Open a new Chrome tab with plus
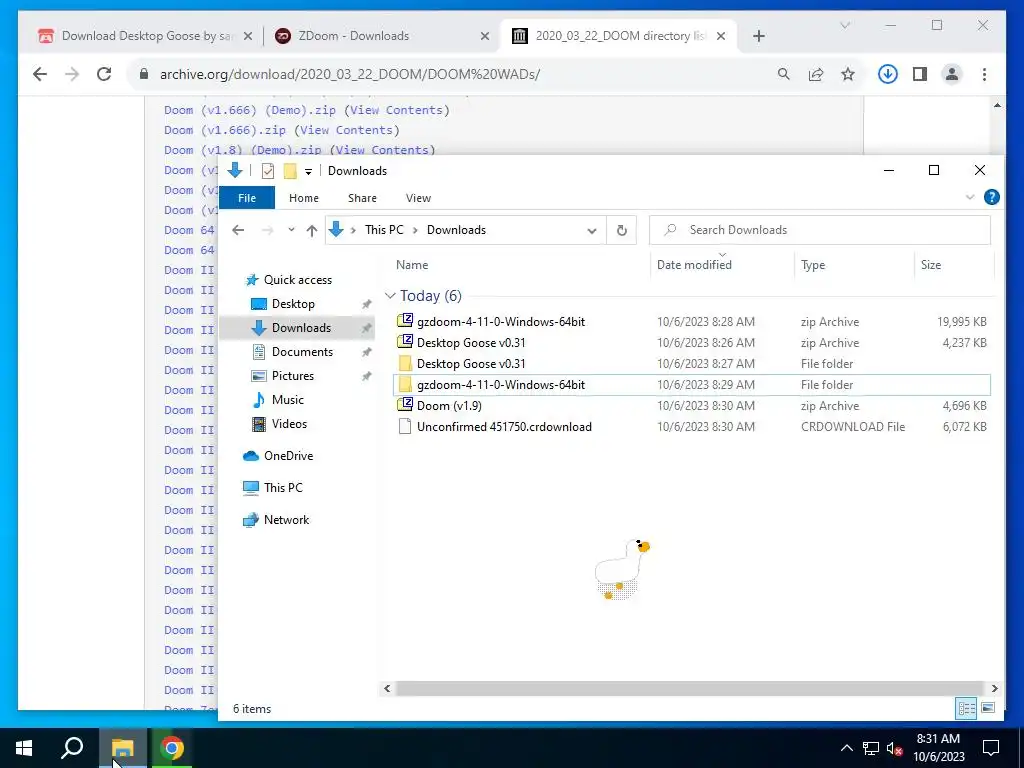The width and height of the screenshot is (1024, 768). click(x=758, y=36)
